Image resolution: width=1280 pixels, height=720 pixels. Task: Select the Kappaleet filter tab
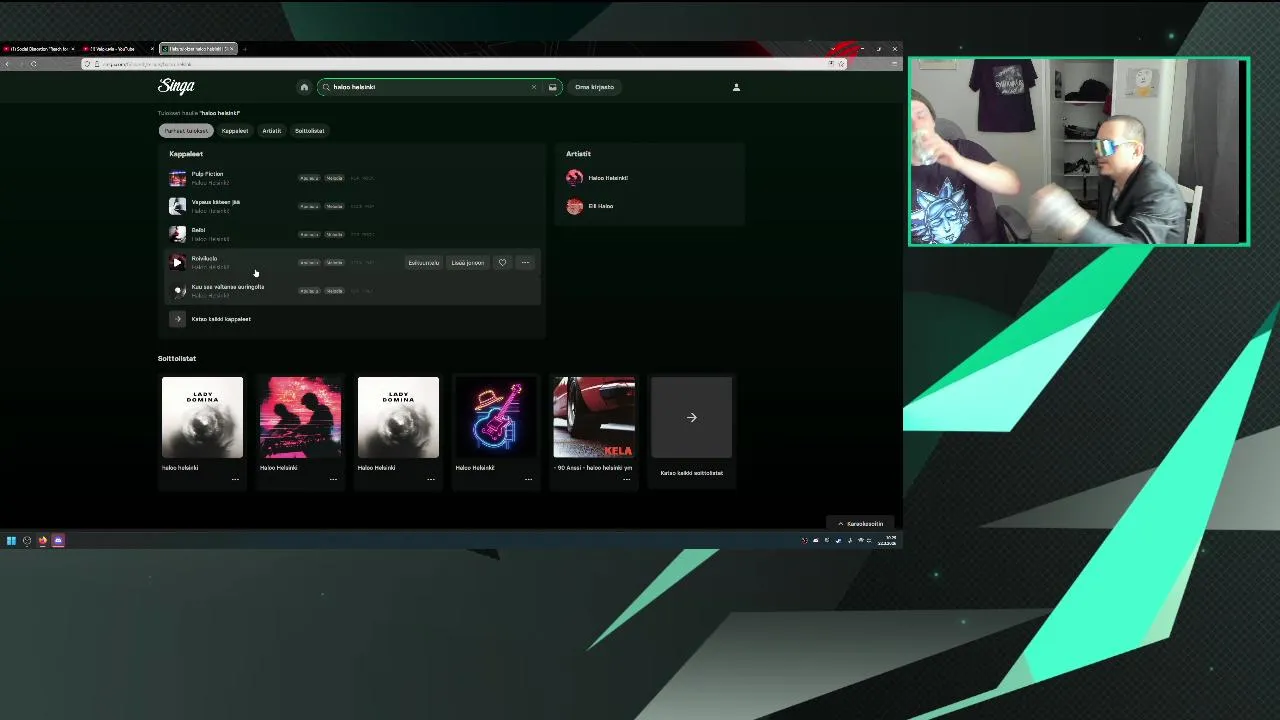click(x=235, y=131)
